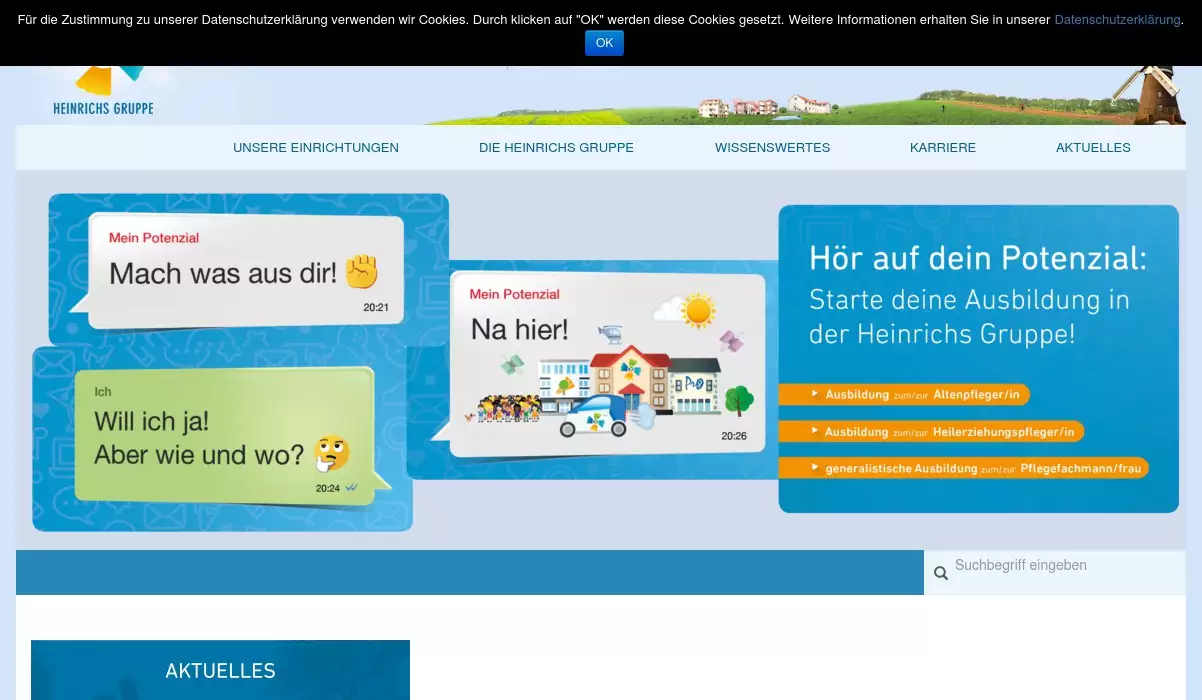Click the thinking face emoji
This screenshot has width=1202, height=700.
coord(331,453)
